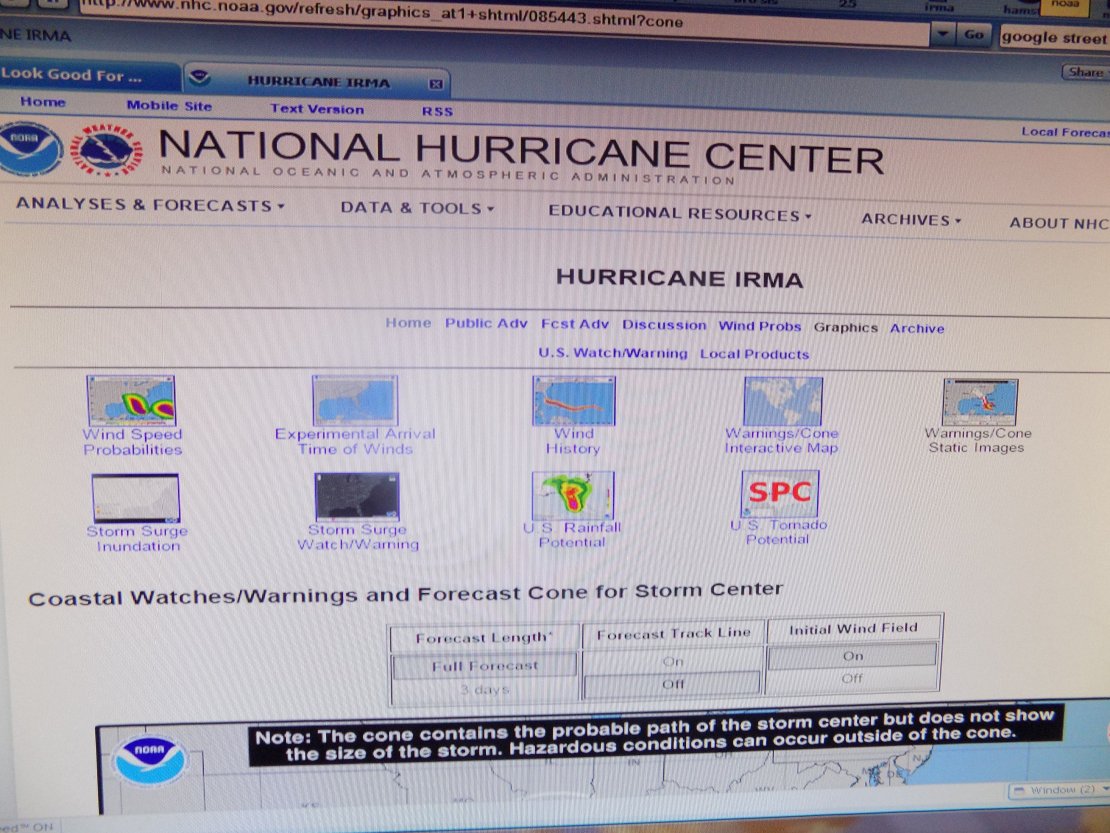Open Warnings/Cone Static Images thumbnail
The height and width of the screenshot is (833, 1110).
tap(980, 402)
